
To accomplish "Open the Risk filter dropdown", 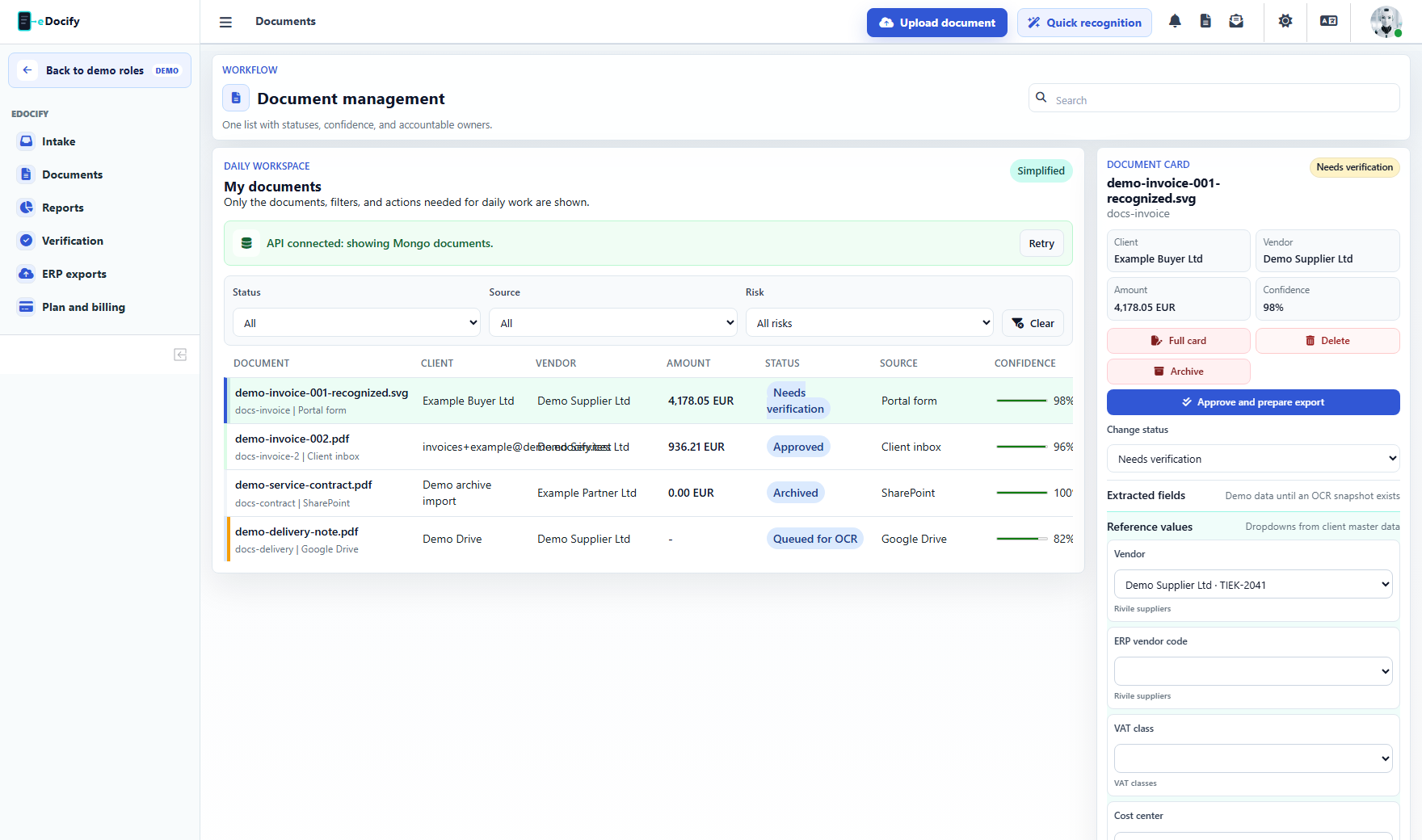I will [x=869, y=323].
